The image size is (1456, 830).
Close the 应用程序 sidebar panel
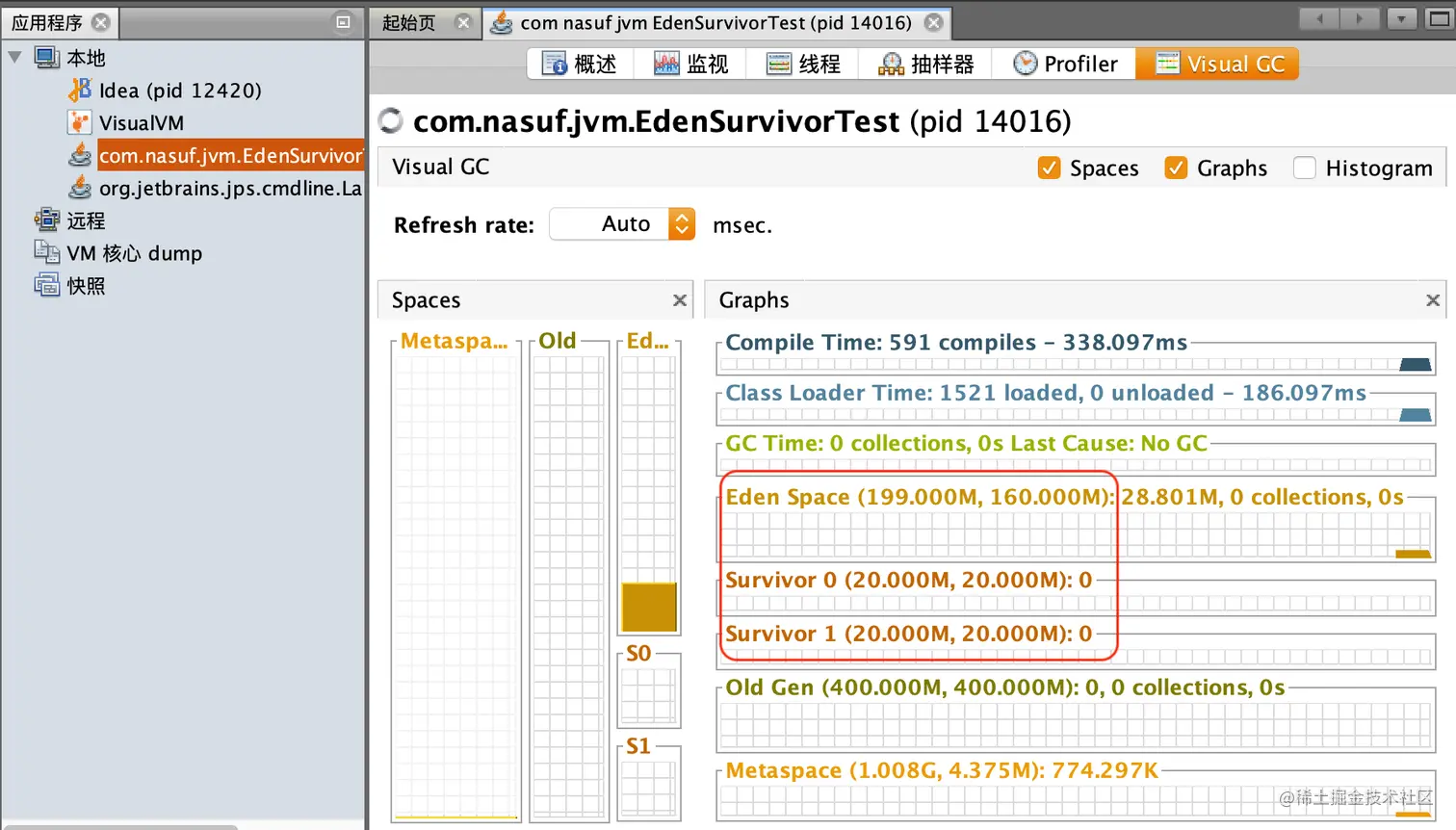100,22
